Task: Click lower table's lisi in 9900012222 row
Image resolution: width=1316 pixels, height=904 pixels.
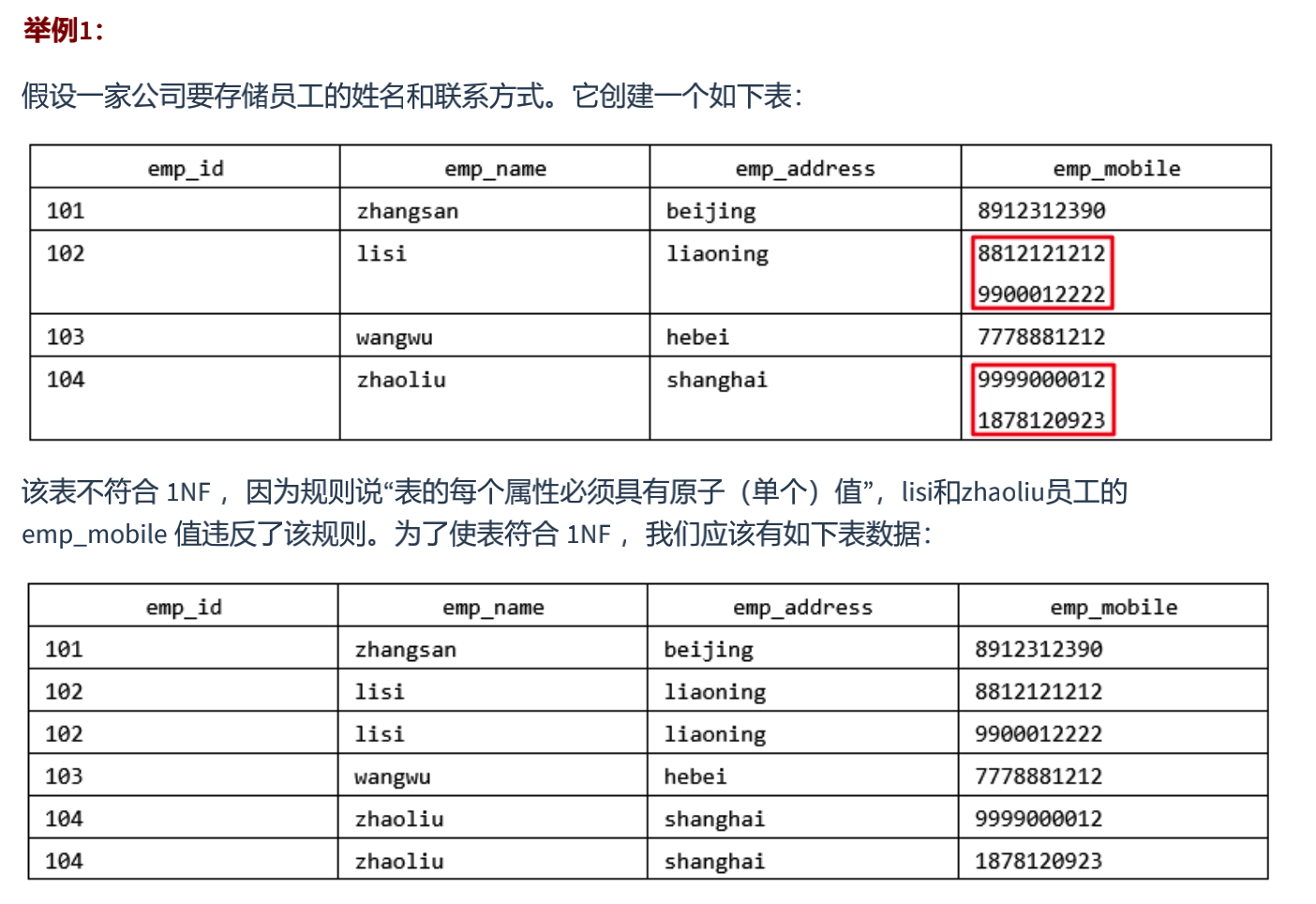Action: [380, 734]
